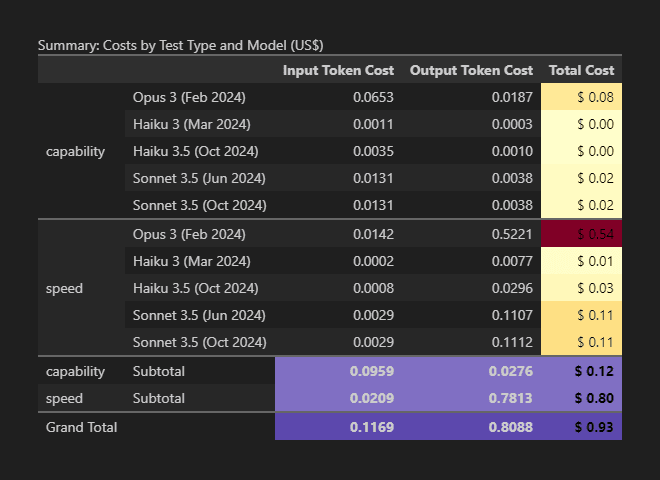This screenshot has width=660, height=480.
Task: Click the output cost value 0.1112
Action: [x=512, y=342]
